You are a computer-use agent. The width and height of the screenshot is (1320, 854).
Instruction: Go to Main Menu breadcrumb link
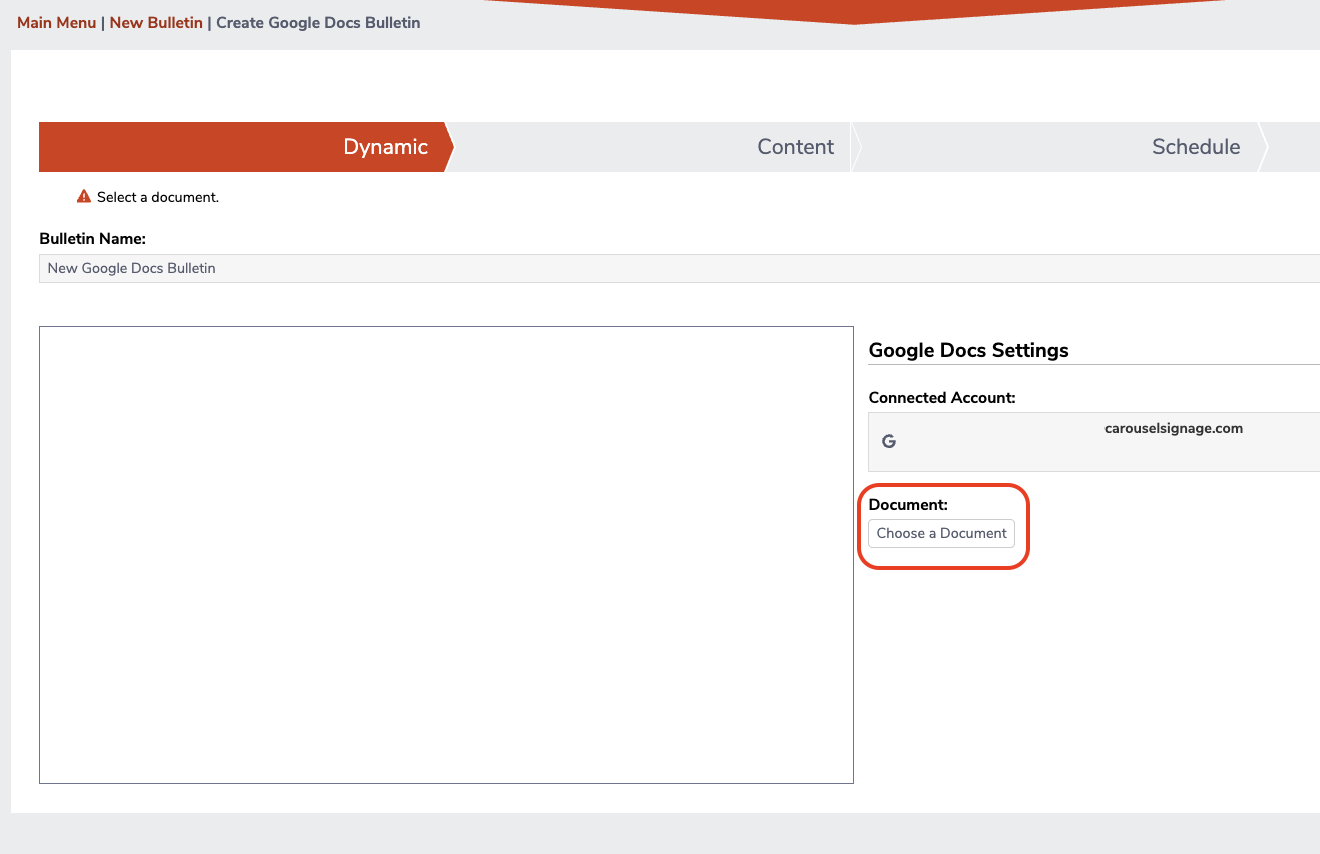pos(57,22)
